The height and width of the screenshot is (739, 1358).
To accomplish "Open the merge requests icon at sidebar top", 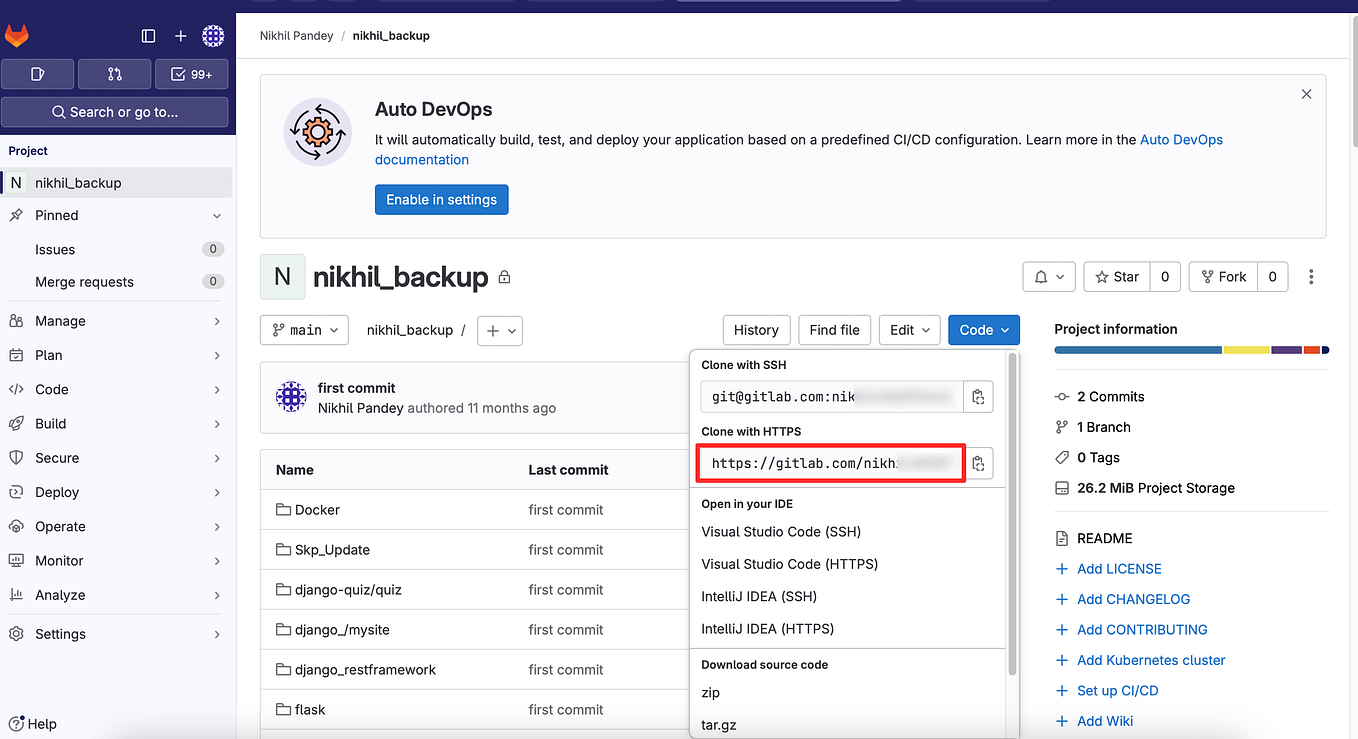I will pyautogui.click(x=114, y=73).
